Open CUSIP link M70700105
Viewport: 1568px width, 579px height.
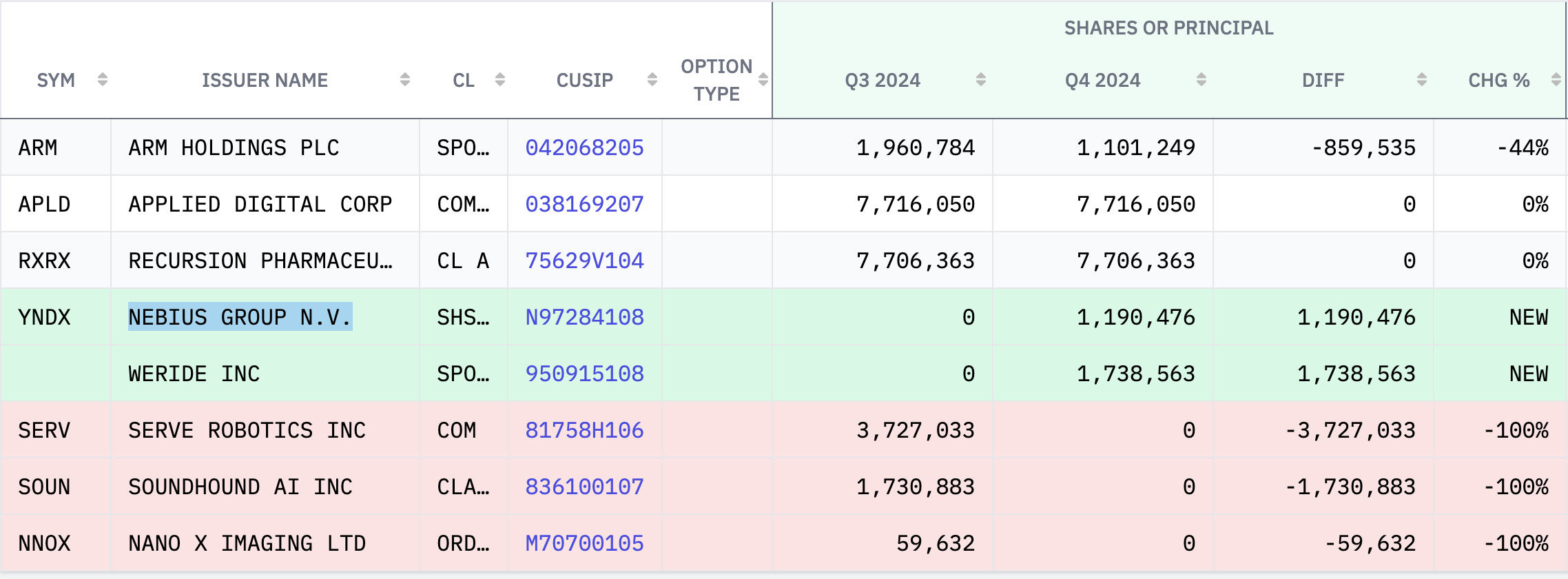pyautogui.click(x=584, y=543)
